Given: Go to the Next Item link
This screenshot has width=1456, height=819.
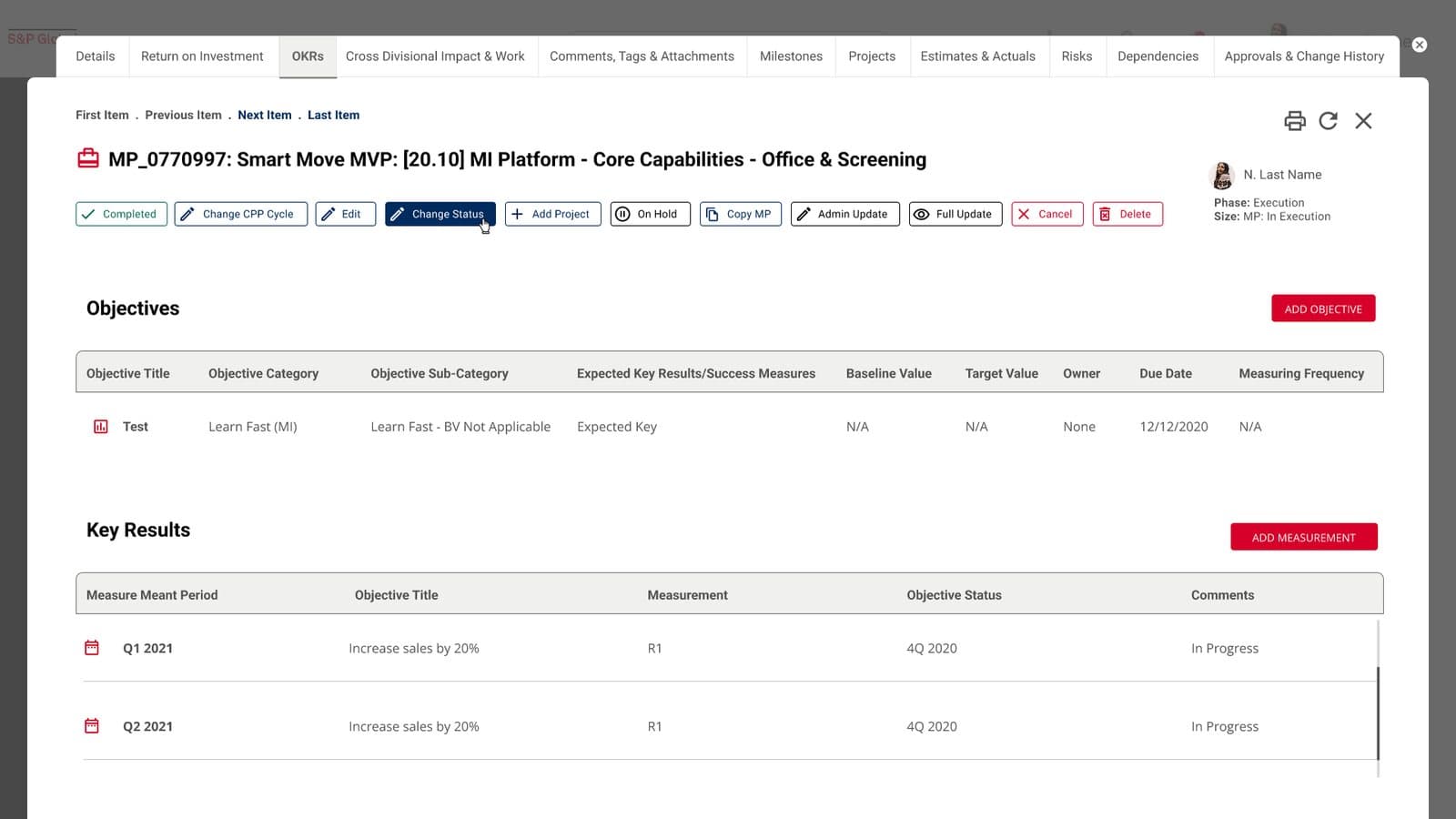Looking at the screenshot, I should point(265,115).
